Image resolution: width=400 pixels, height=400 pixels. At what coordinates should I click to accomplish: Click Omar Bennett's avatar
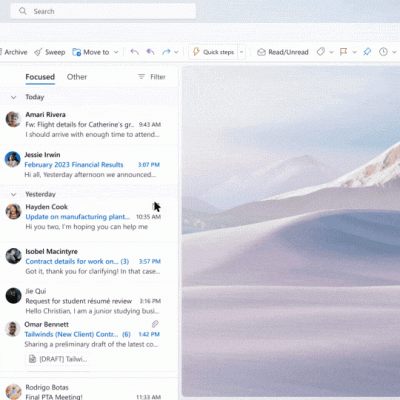pos(13,329)
